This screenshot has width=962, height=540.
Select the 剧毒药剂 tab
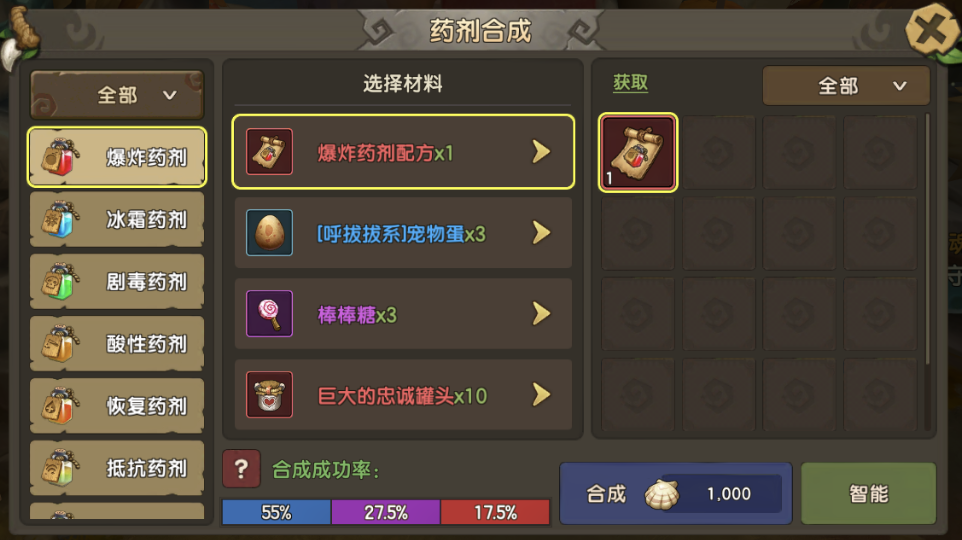pos(117,282)
